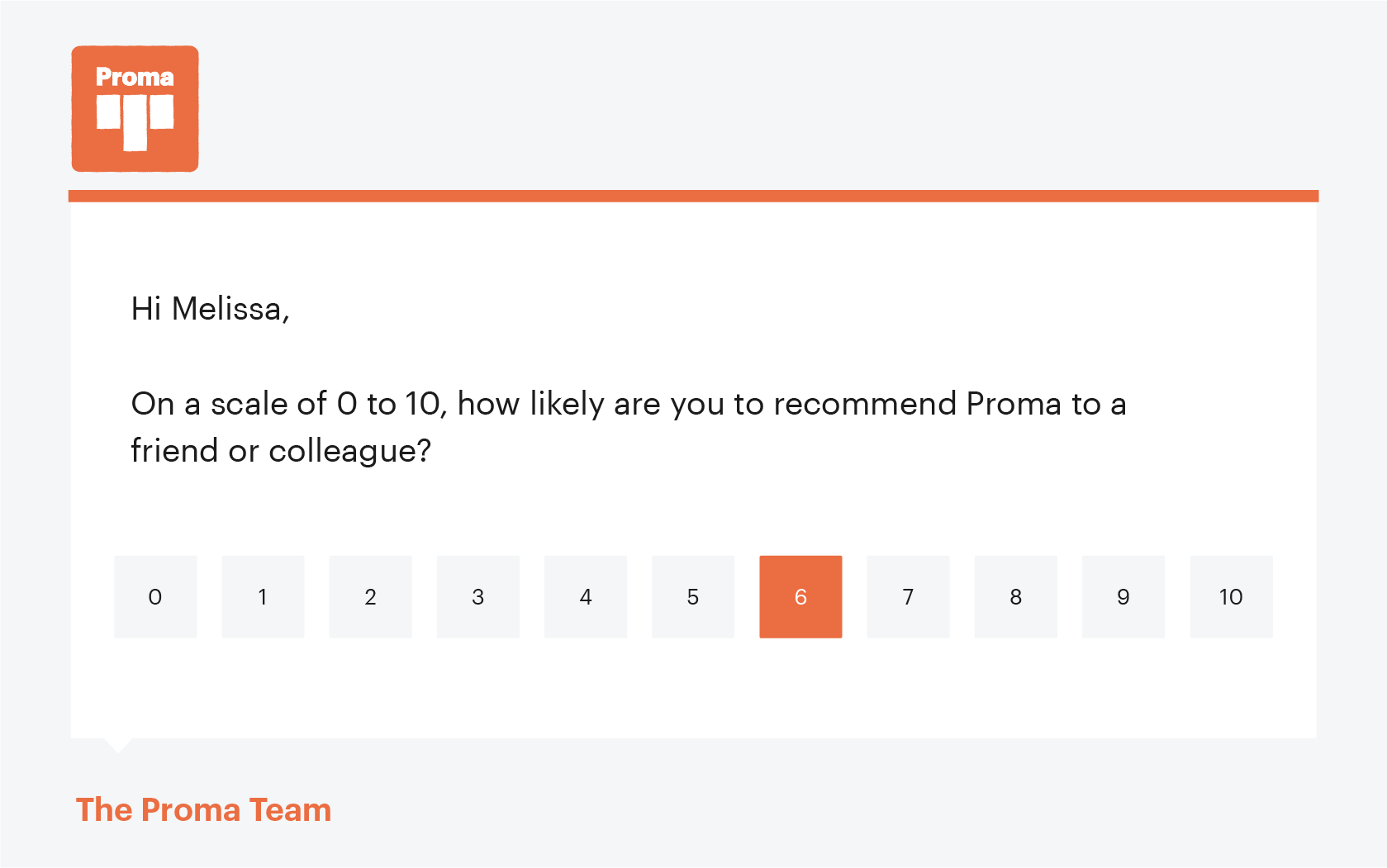Click the orange divider bar
Screen dimensions: 1387x868
694,196
